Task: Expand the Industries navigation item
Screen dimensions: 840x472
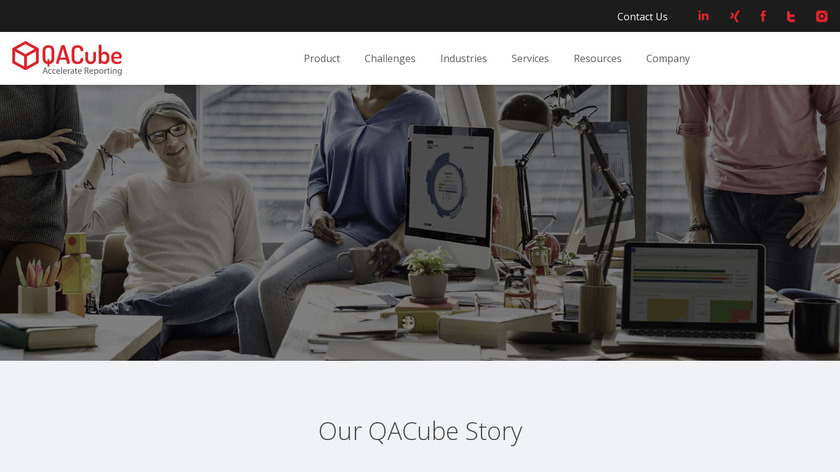Action: 463,58
